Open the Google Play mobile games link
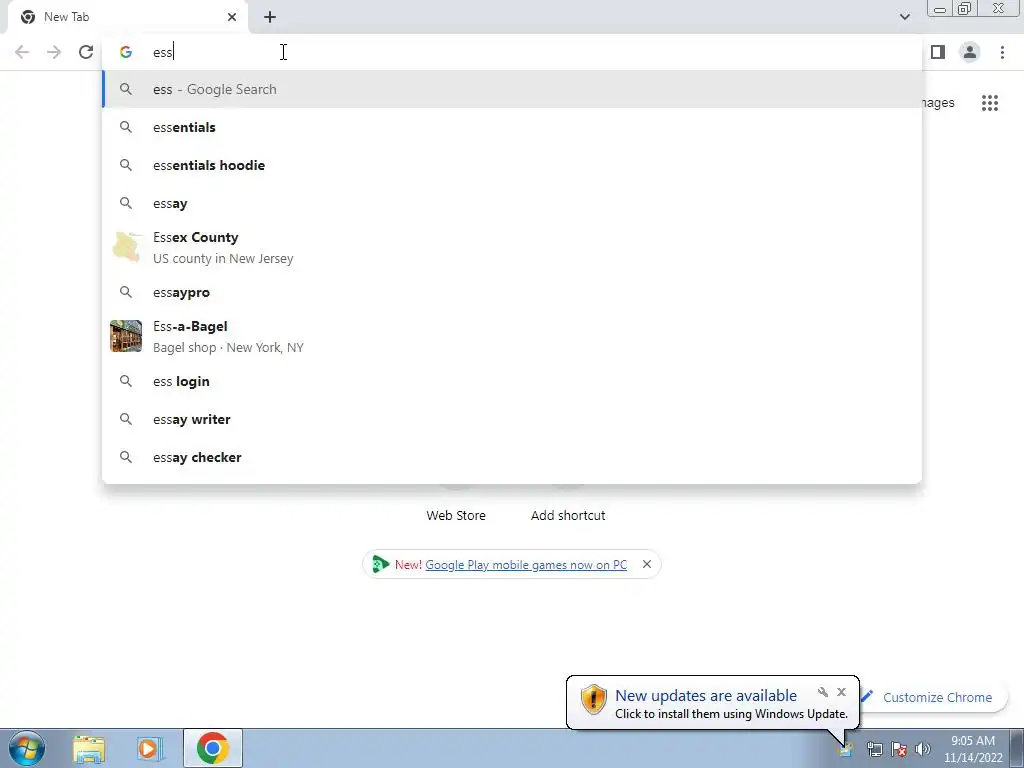 click(526, 565)
